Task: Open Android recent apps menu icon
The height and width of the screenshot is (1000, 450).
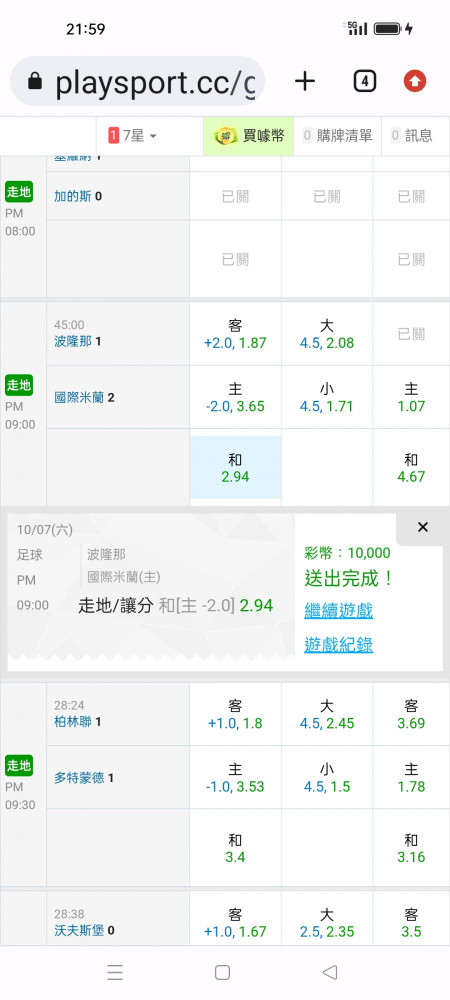Action: 115,972
